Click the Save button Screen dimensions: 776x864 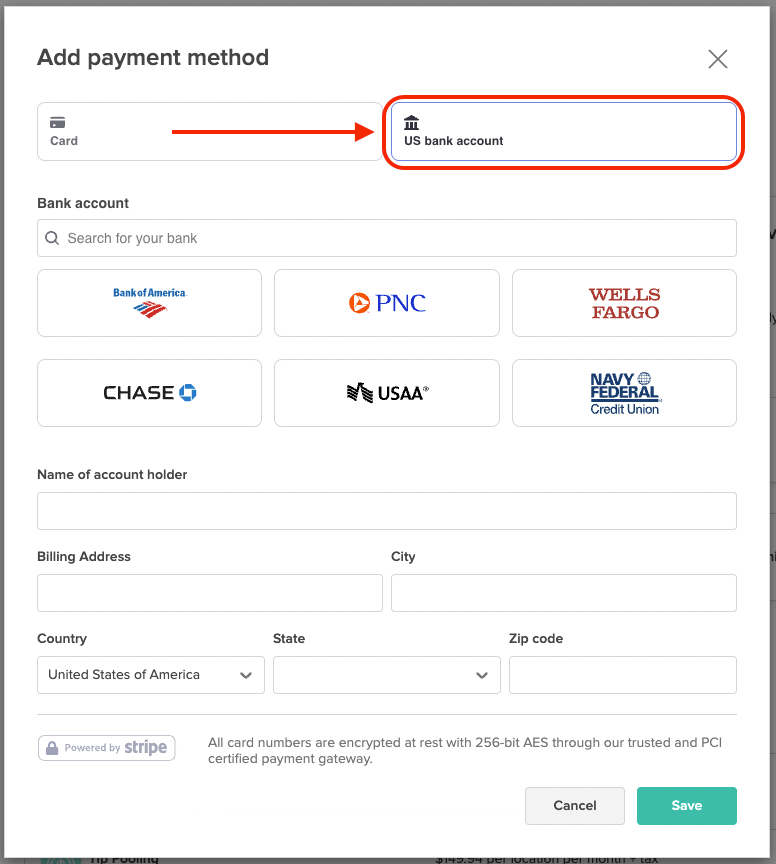[686, 806]
